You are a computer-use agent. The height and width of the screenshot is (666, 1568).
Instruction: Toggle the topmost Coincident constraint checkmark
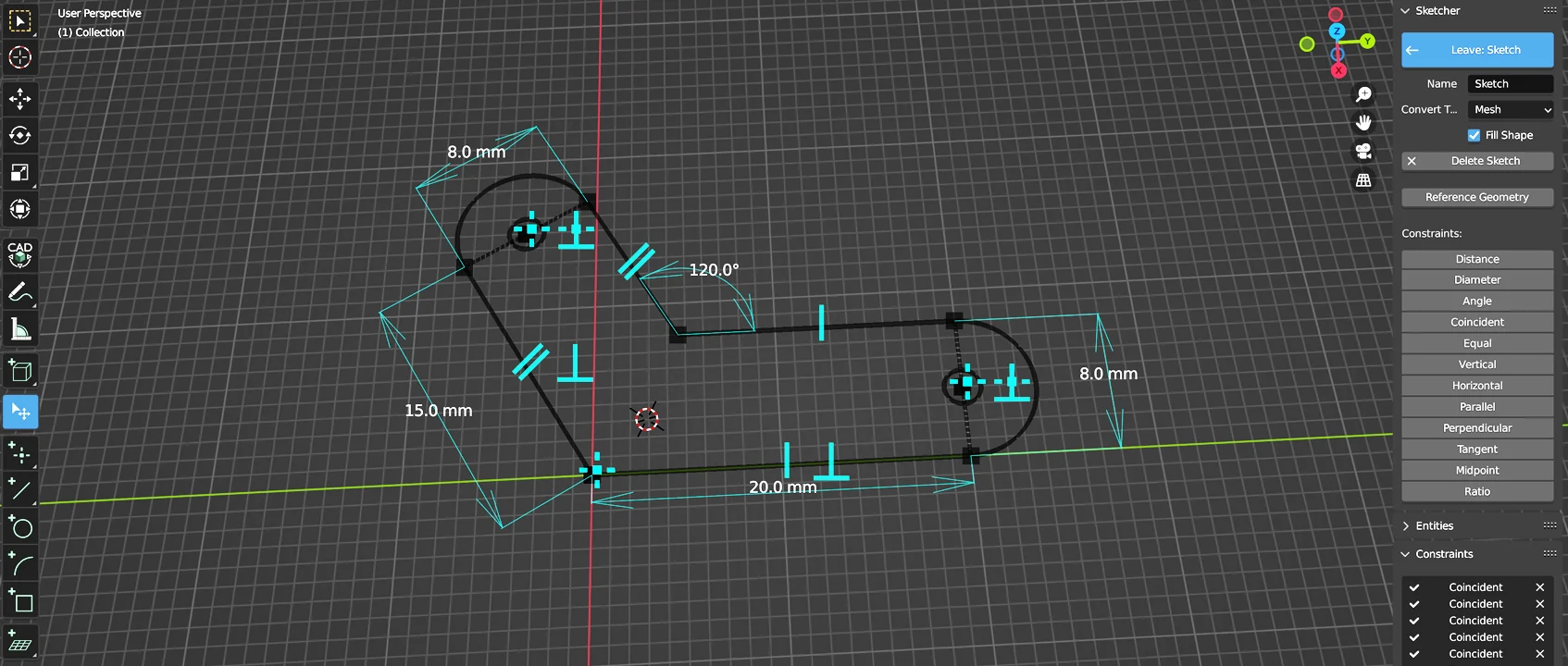click(1414, 587)
